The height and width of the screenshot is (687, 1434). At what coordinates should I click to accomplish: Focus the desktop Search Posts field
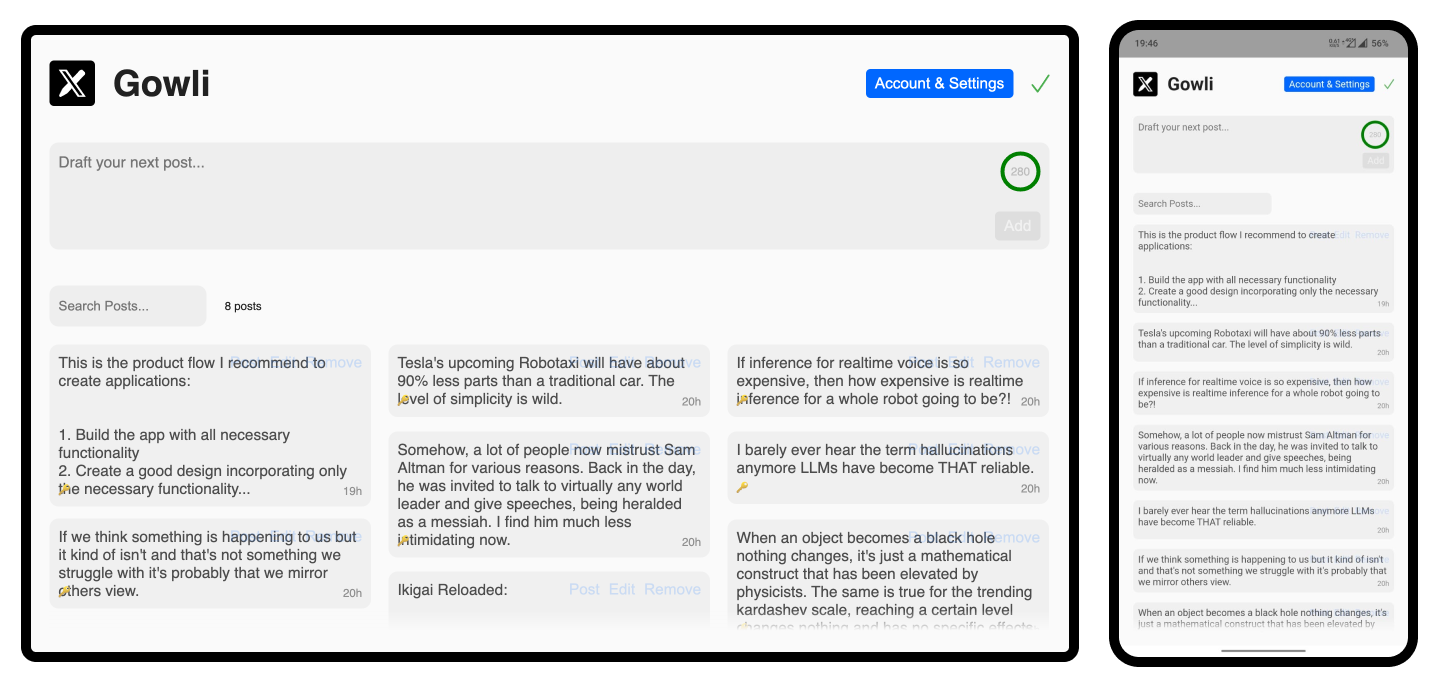coord(127,306)
